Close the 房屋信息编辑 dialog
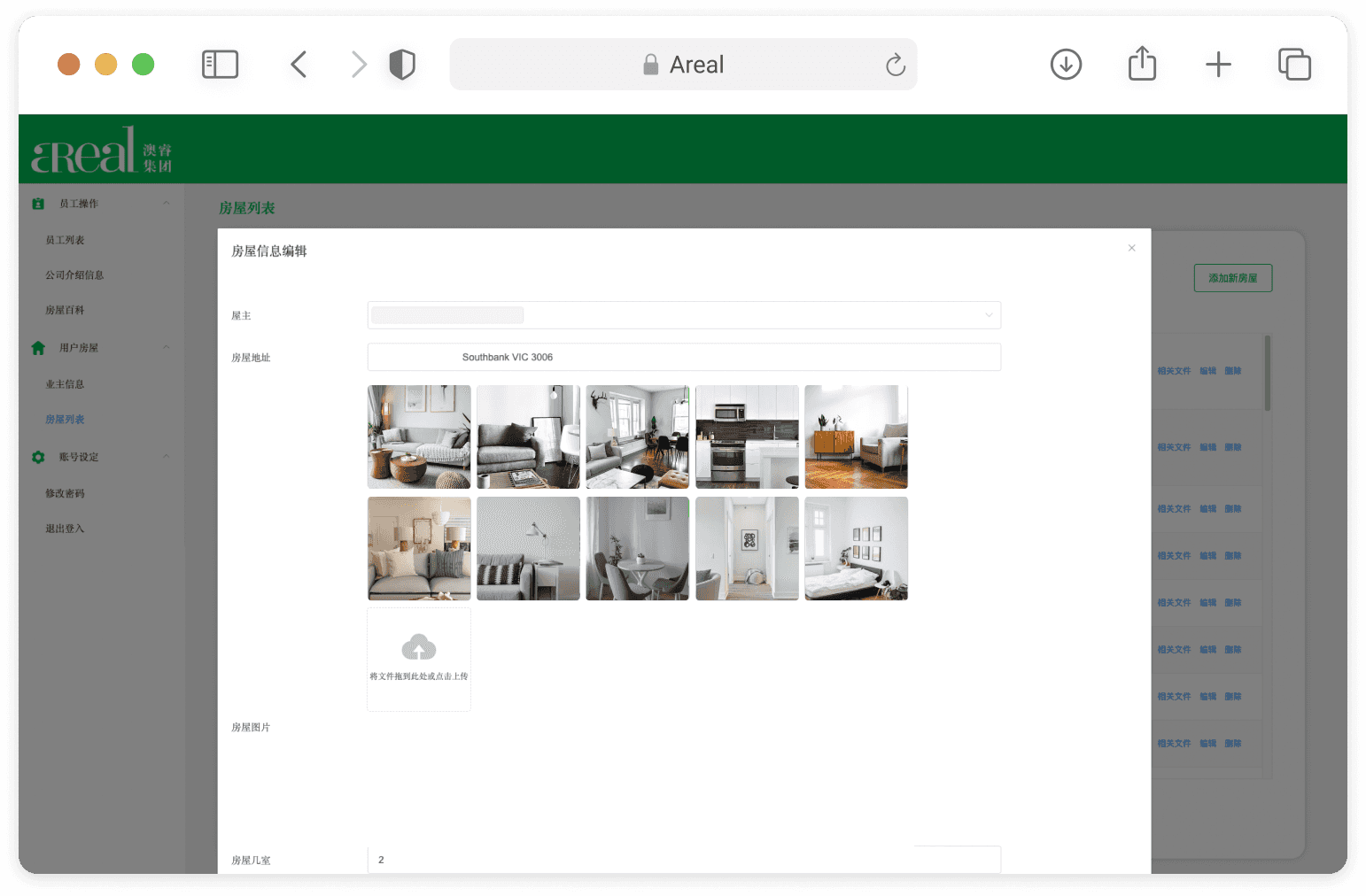 1131,248
